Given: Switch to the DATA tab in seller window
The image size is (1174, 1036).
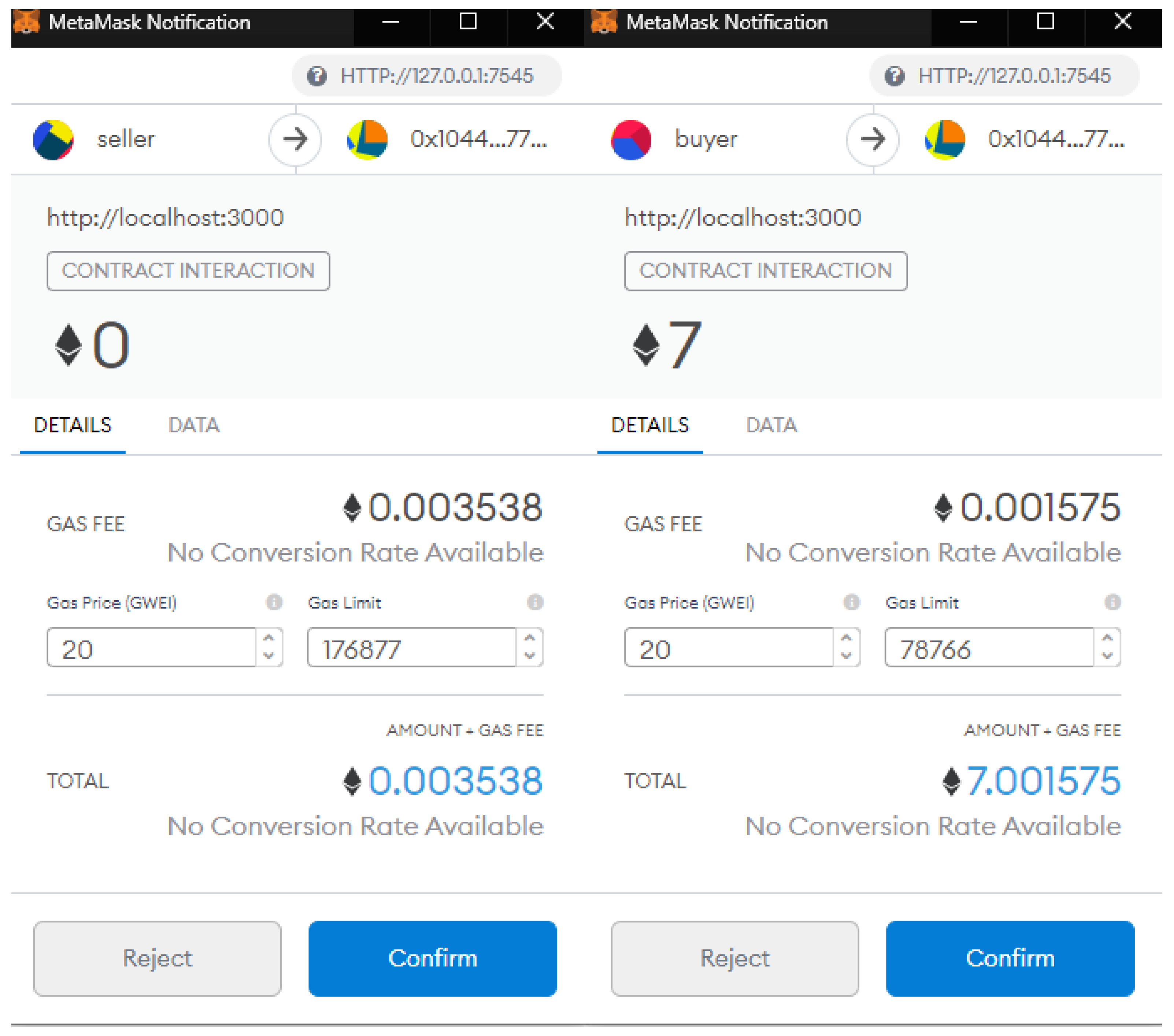Looking at the screenshot, I should 193,425.
